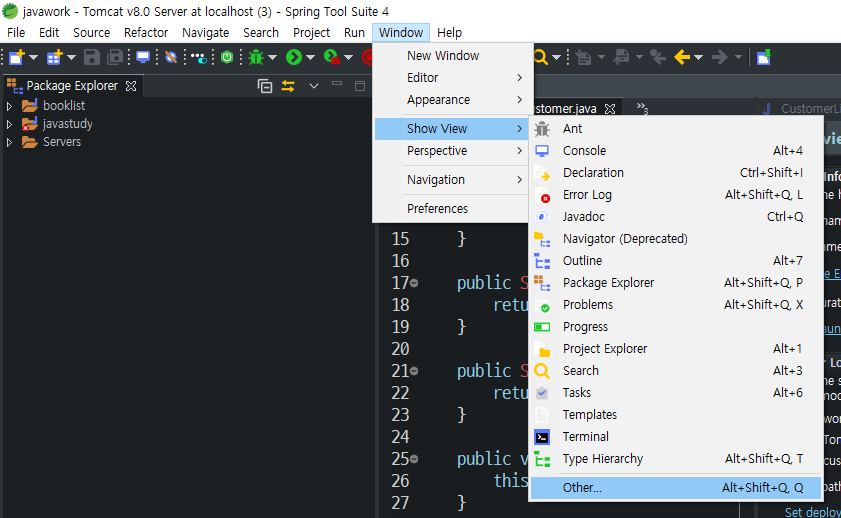The height and width of the screenshot is (518, 841).
Task: Click the Open Console monitor icon
Action: (x=143, y=57)
